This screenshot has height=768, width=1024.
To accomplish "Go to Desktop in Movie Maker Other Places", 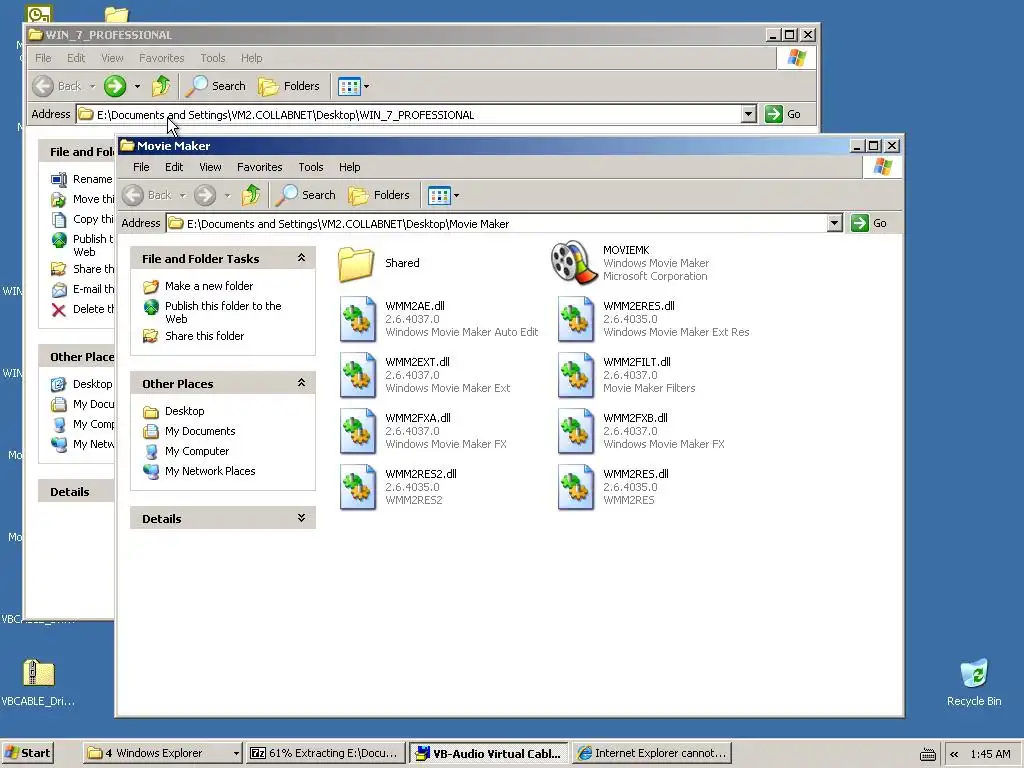I will tap(184, 411).
